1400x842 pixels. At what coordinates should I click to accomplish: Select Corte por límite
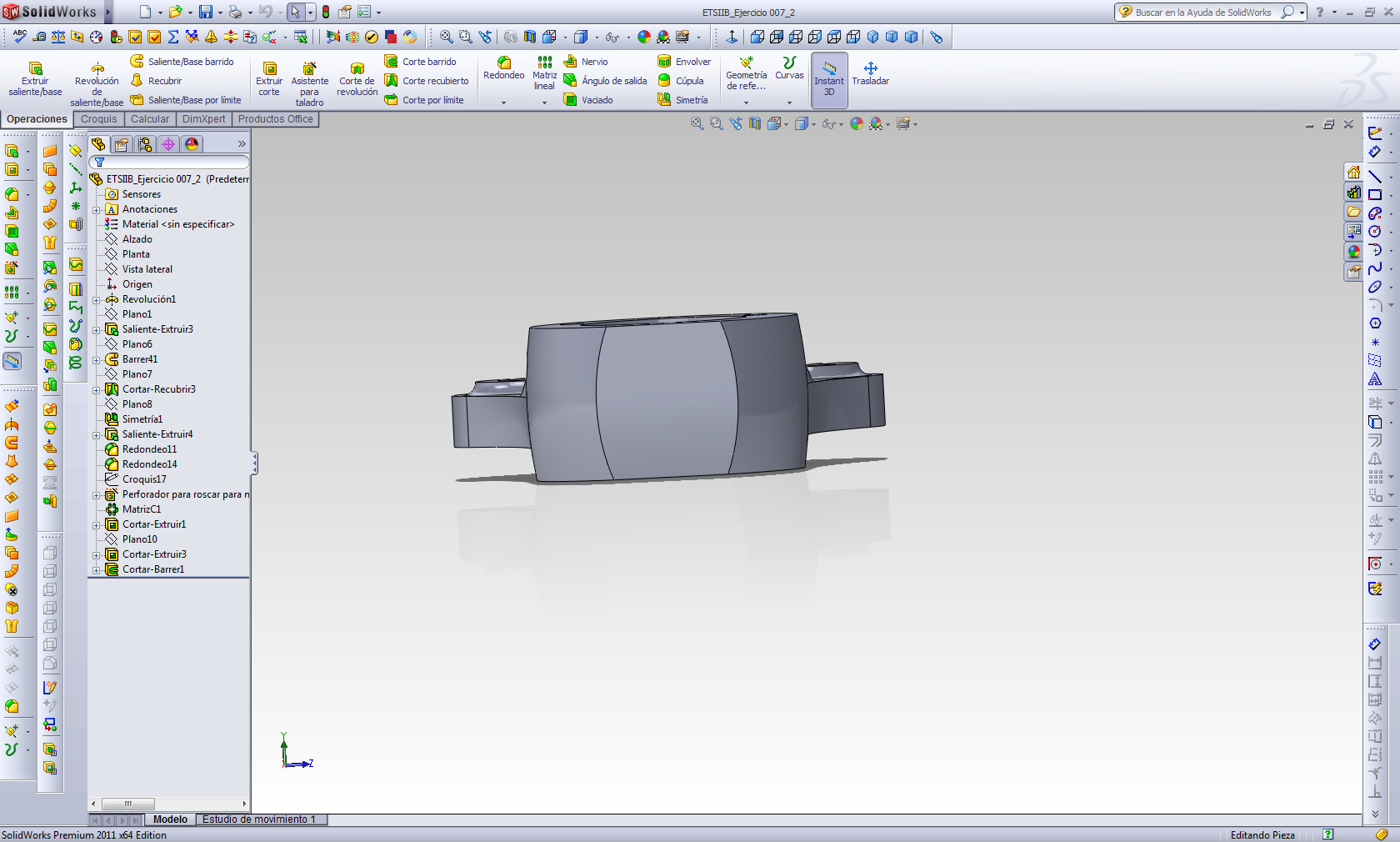tap(424, 100)
